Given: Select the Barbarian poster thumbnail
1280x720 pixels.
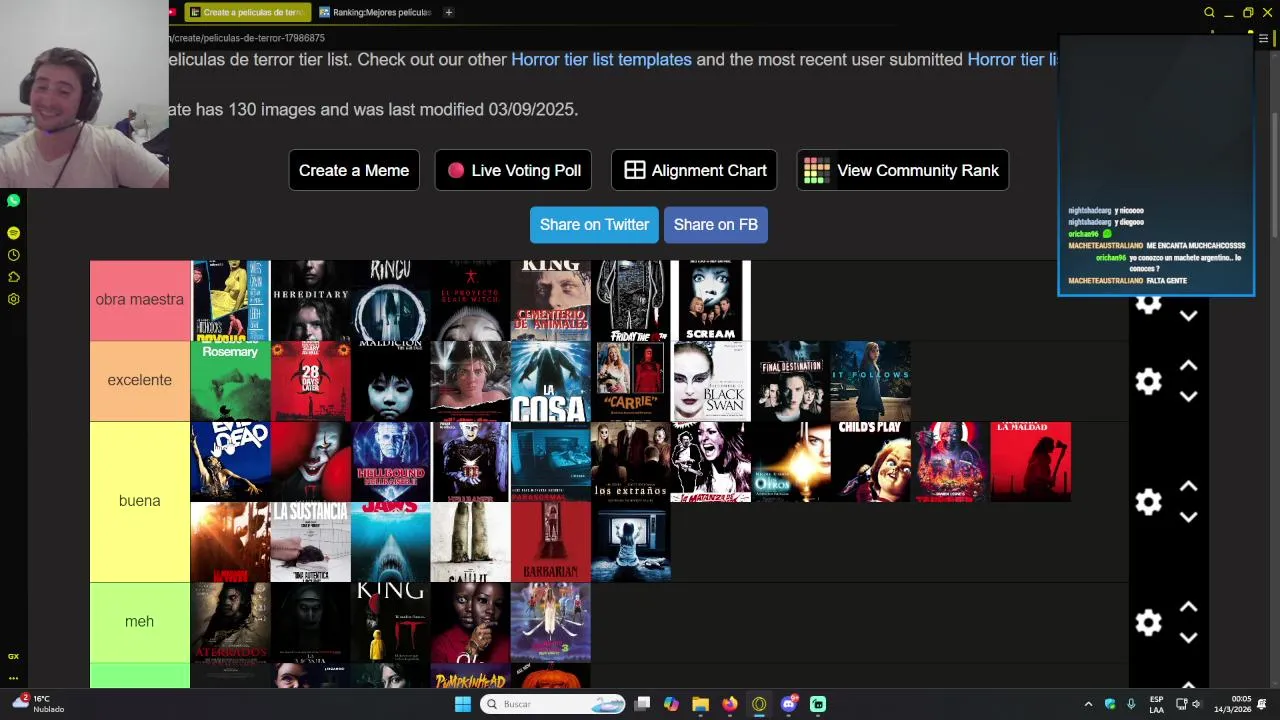Looking at the screenshot, I should coord(551,542).
